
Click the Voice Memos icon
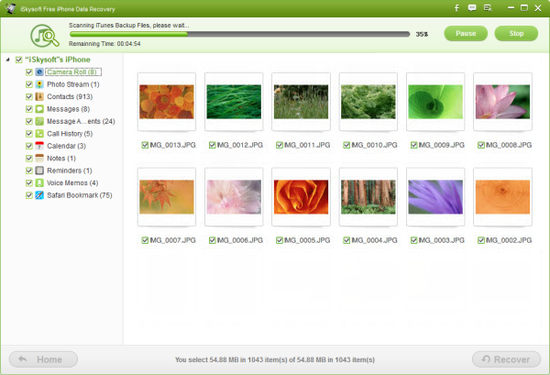(x=40, y=183)
